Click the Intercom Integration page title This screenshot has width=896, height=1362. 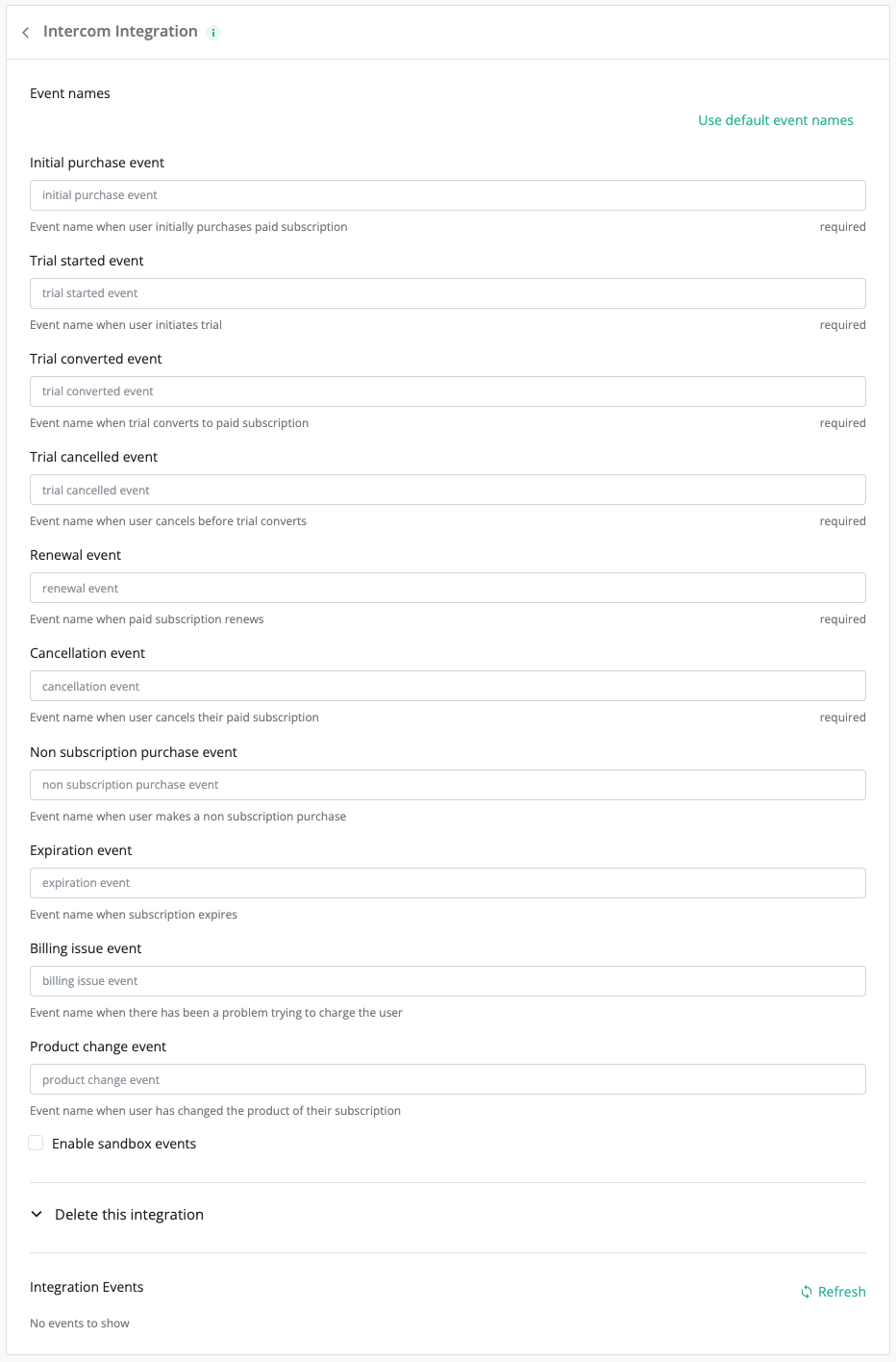tap(120, 32)
